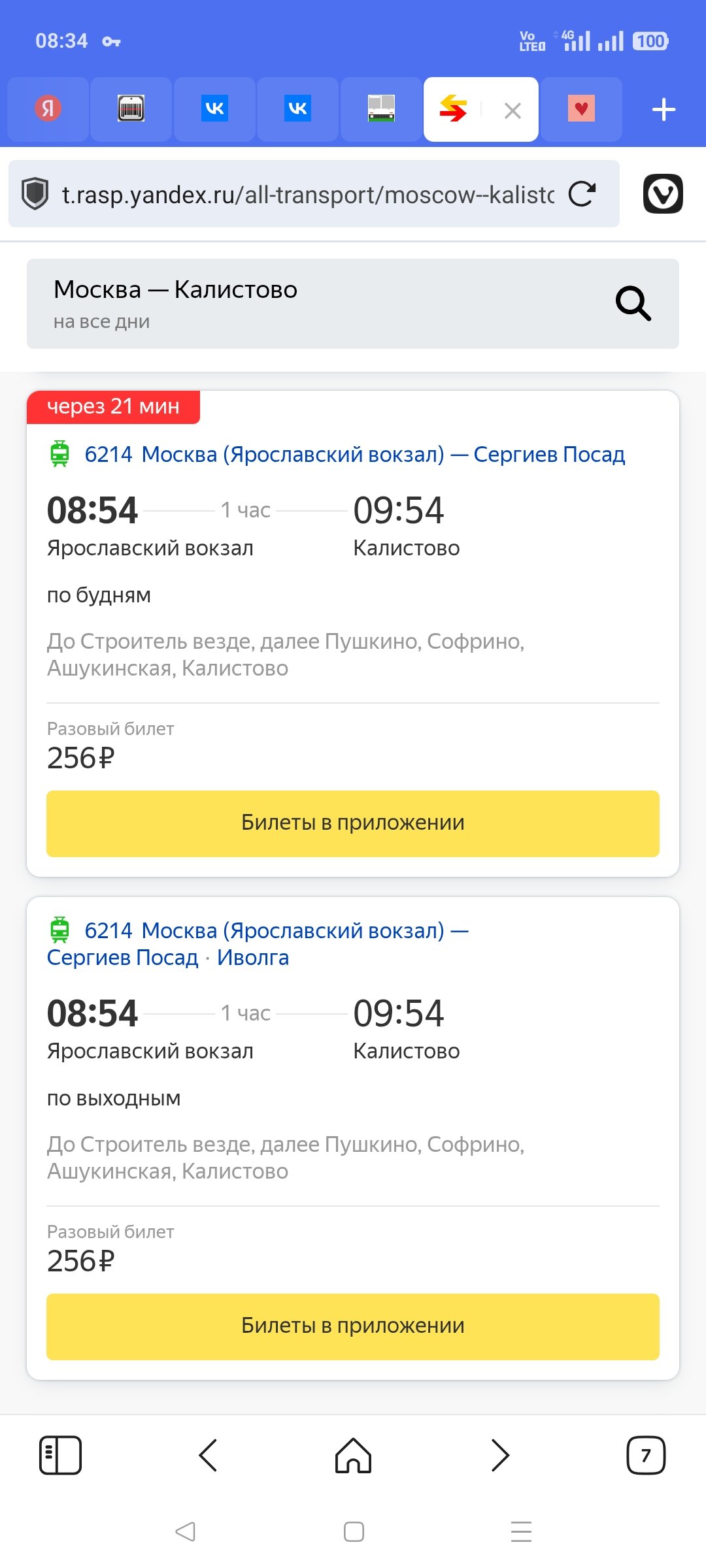The height and width of the screenshot is (1568, 706).
Task: Open the red heart tab
Action: 581,108
